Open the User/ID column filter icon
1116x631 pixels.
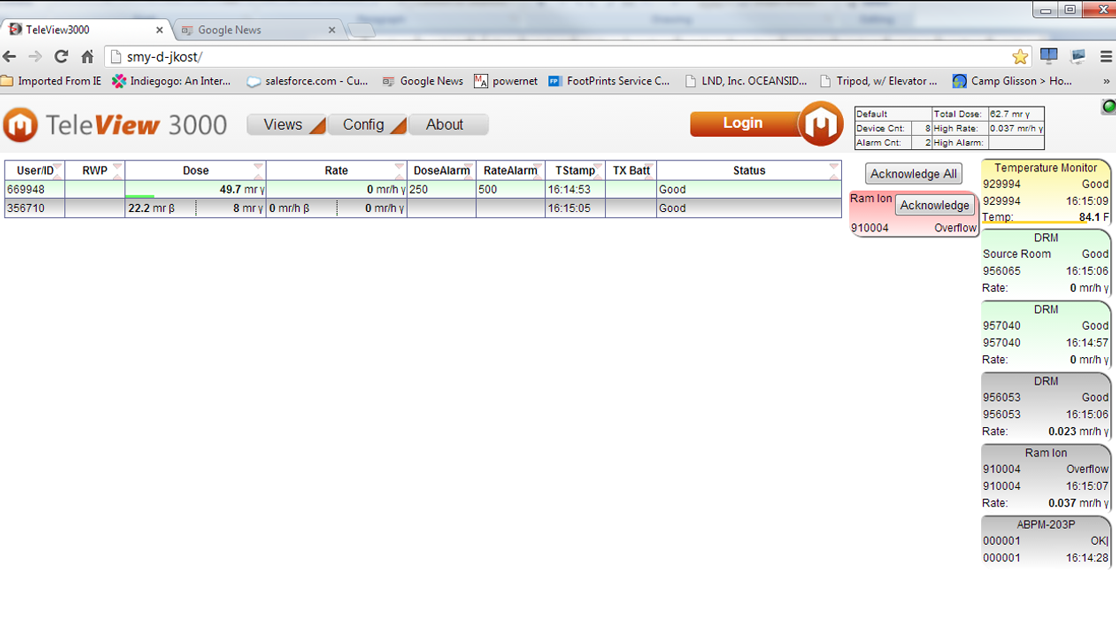pyautogui.click(x=58, y=166)
